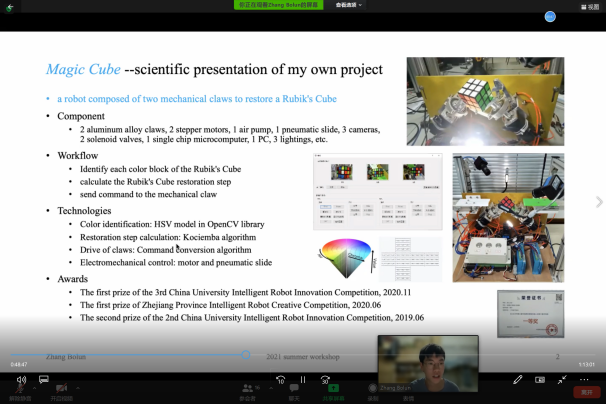This screenshot has width=606, height=404.
Task: Select the speaker's webcam video thumbnail
Action: pyautogui.click(x=427, y=363)
